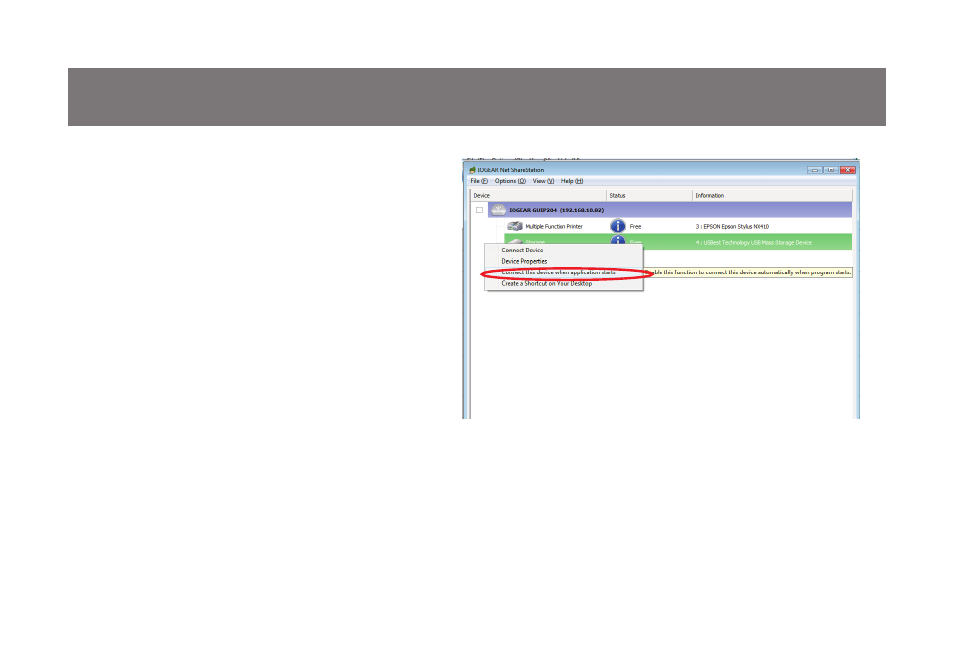Viewport: 954px width, 664px height.
Task: Click the Multiple Function Printer icon
Action: [515, 226]
